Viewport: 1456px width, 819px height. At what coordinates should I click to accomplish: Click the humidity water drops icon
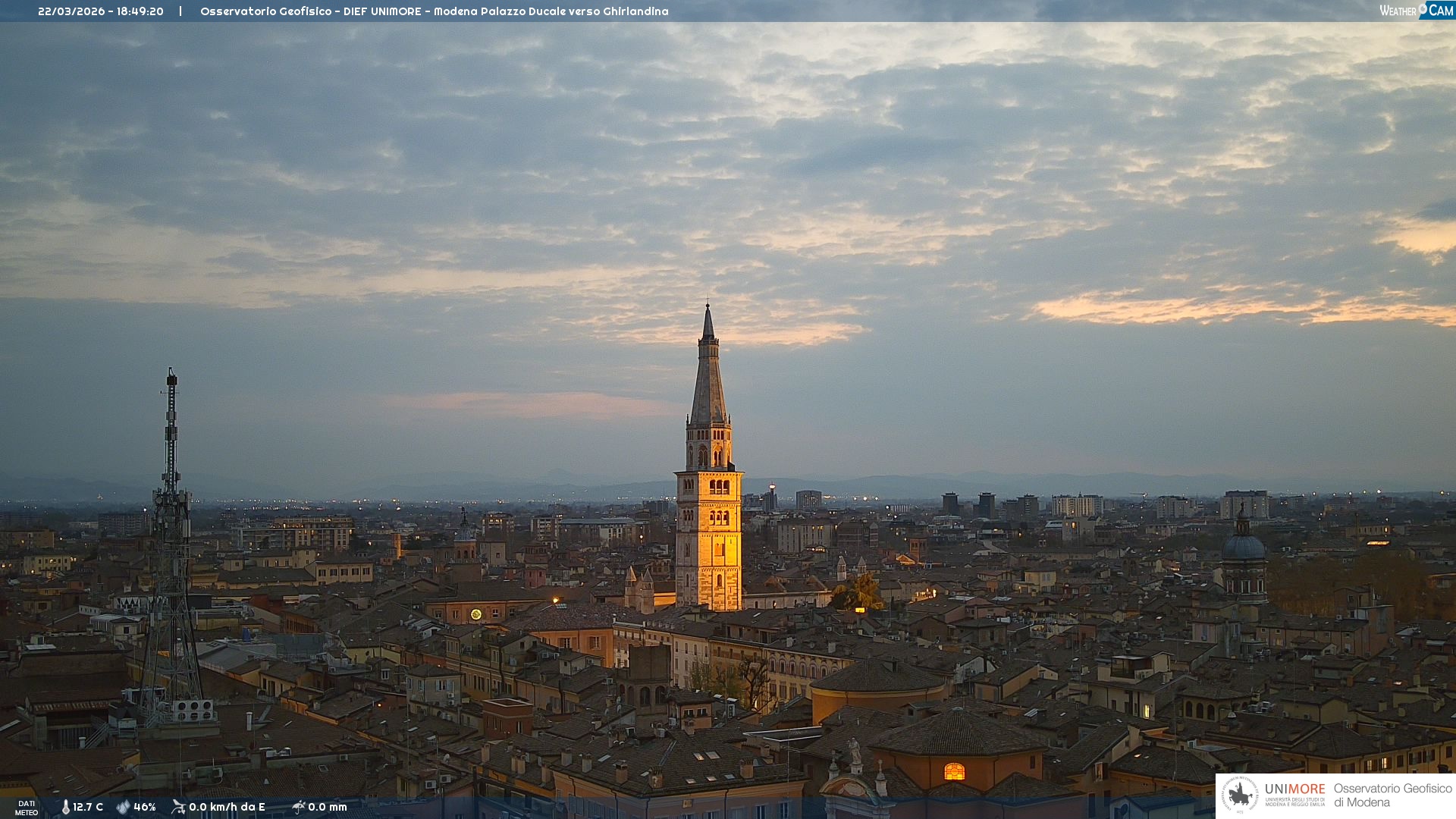(x=123, y=807)
